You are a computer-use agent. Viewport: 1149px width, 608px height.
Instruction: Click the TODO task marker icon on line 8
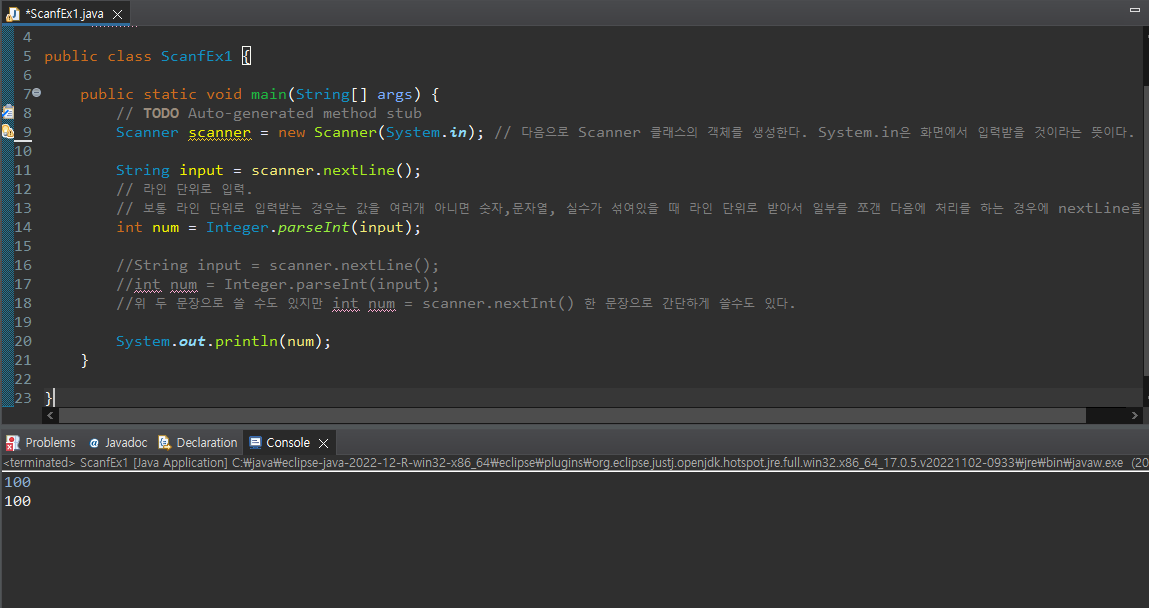coord(6,113)
